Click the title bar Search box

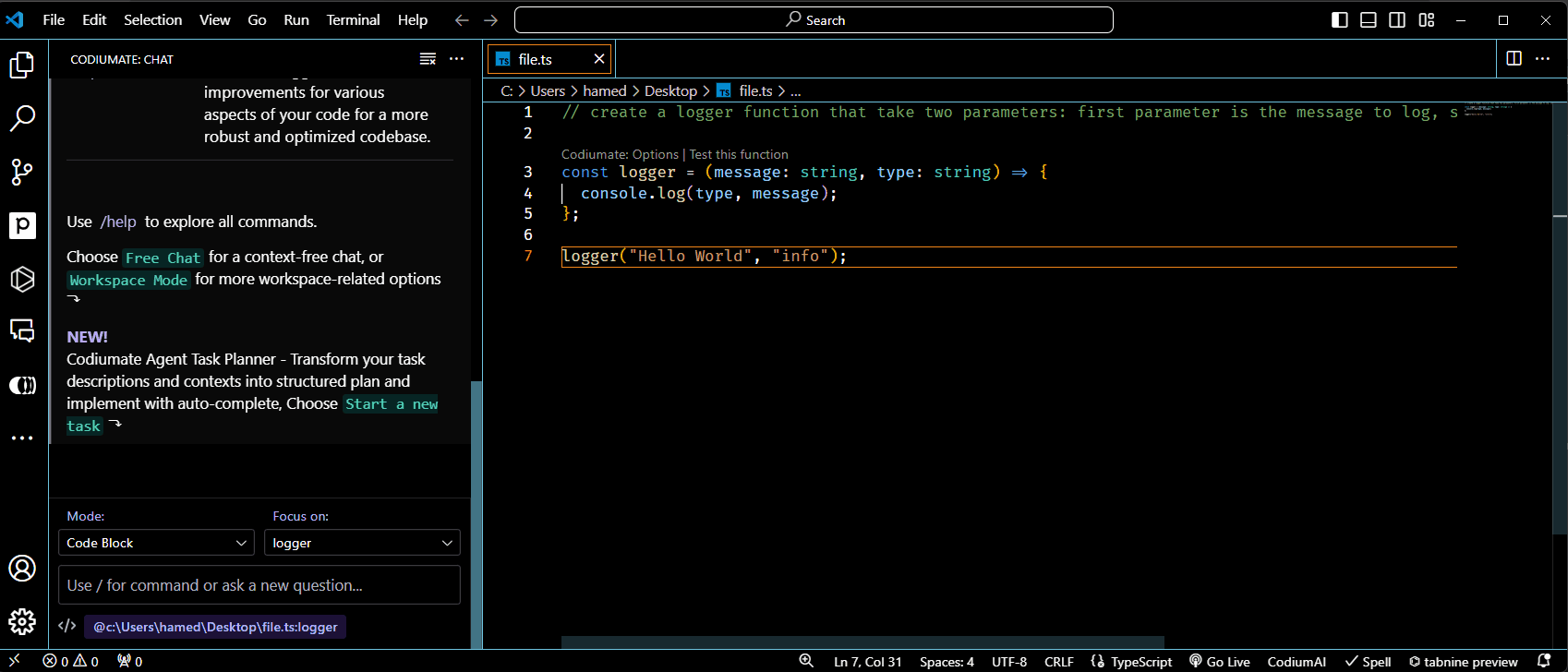click(814, 19)
